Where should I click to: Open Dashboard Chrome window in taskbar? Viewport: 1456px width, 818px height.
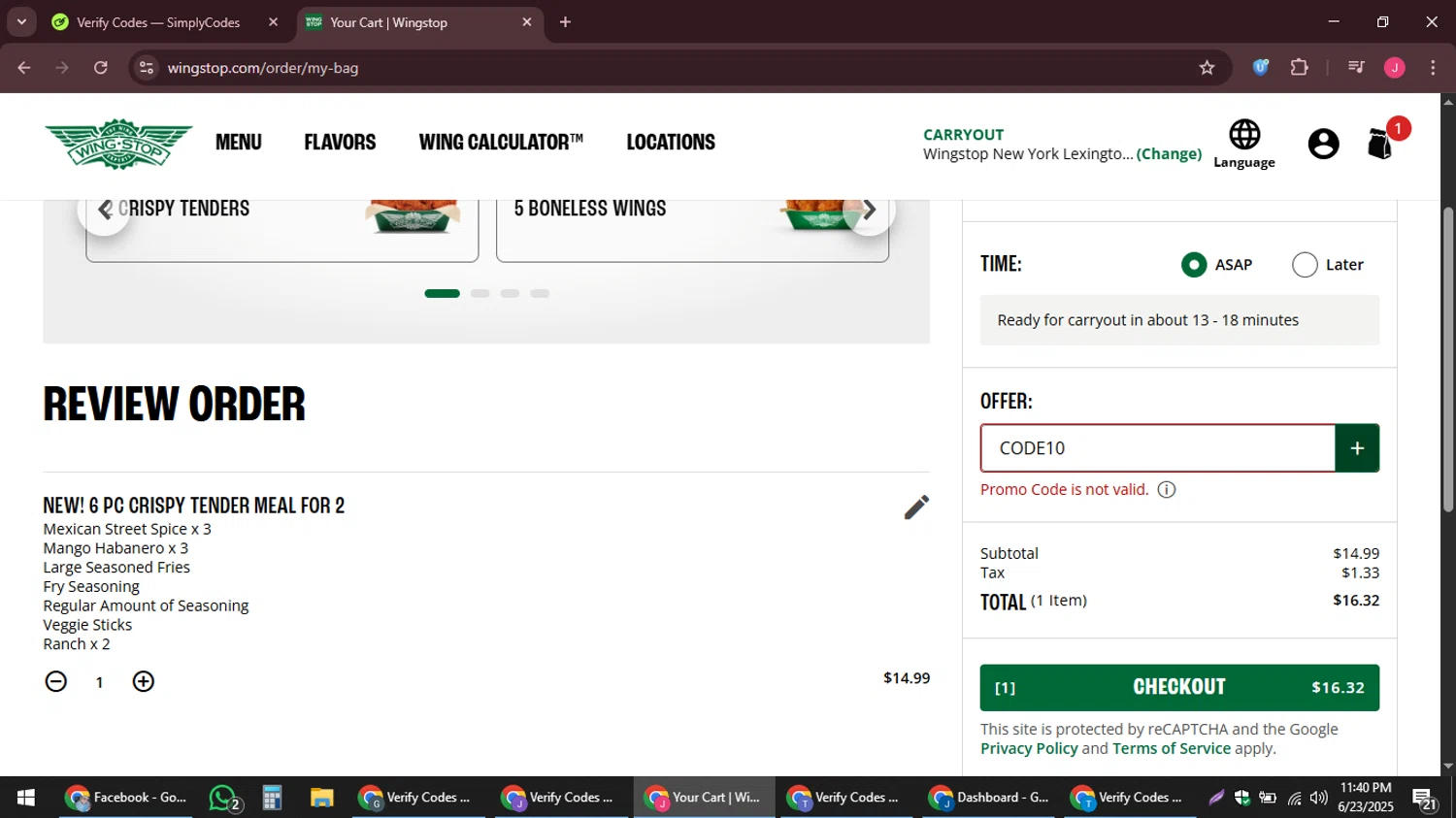point(990,798)
